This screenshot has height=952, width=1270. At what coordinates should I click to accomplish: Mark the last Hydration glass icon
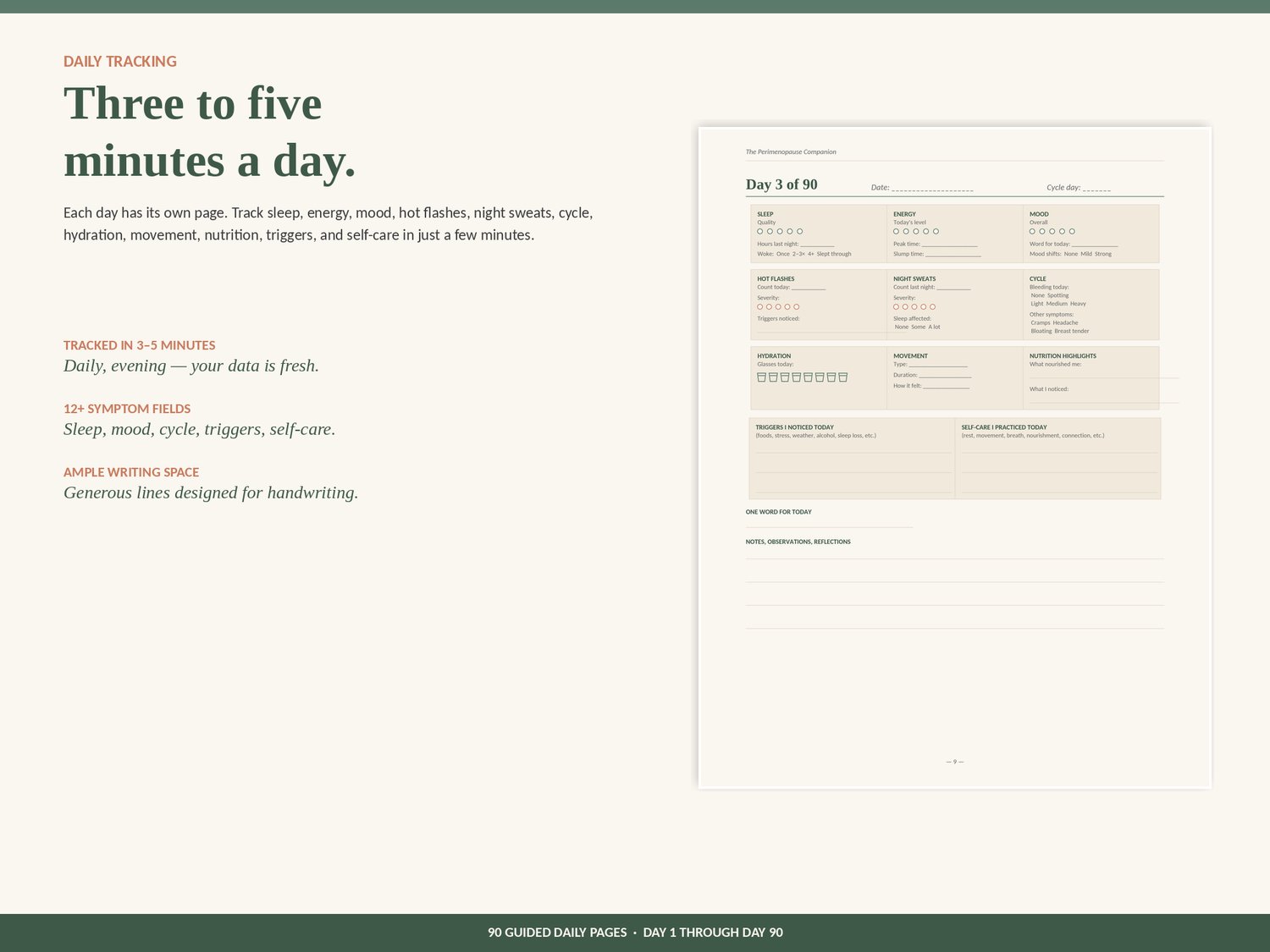point(842,377)
